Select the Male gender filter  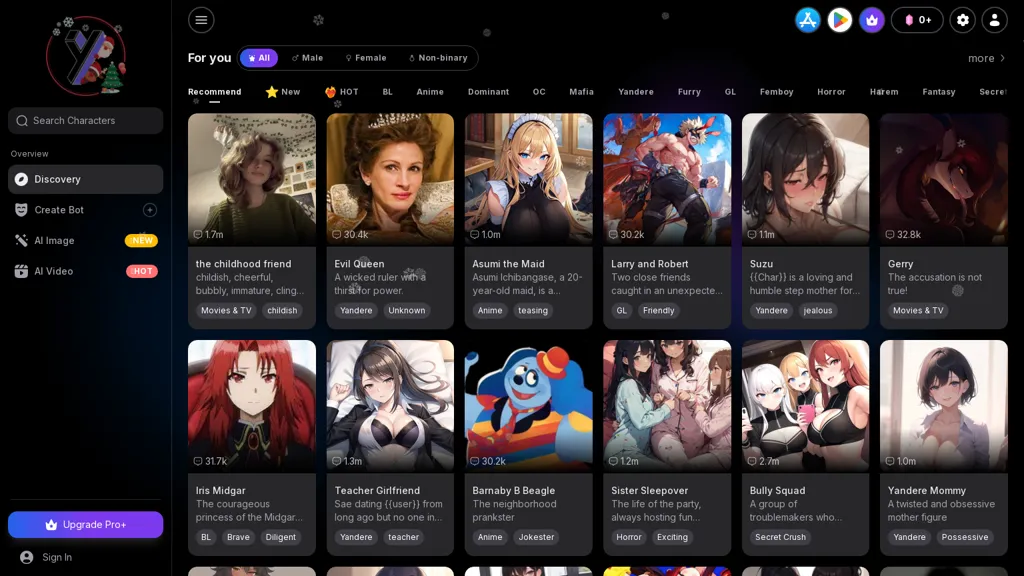click(308, 58)
